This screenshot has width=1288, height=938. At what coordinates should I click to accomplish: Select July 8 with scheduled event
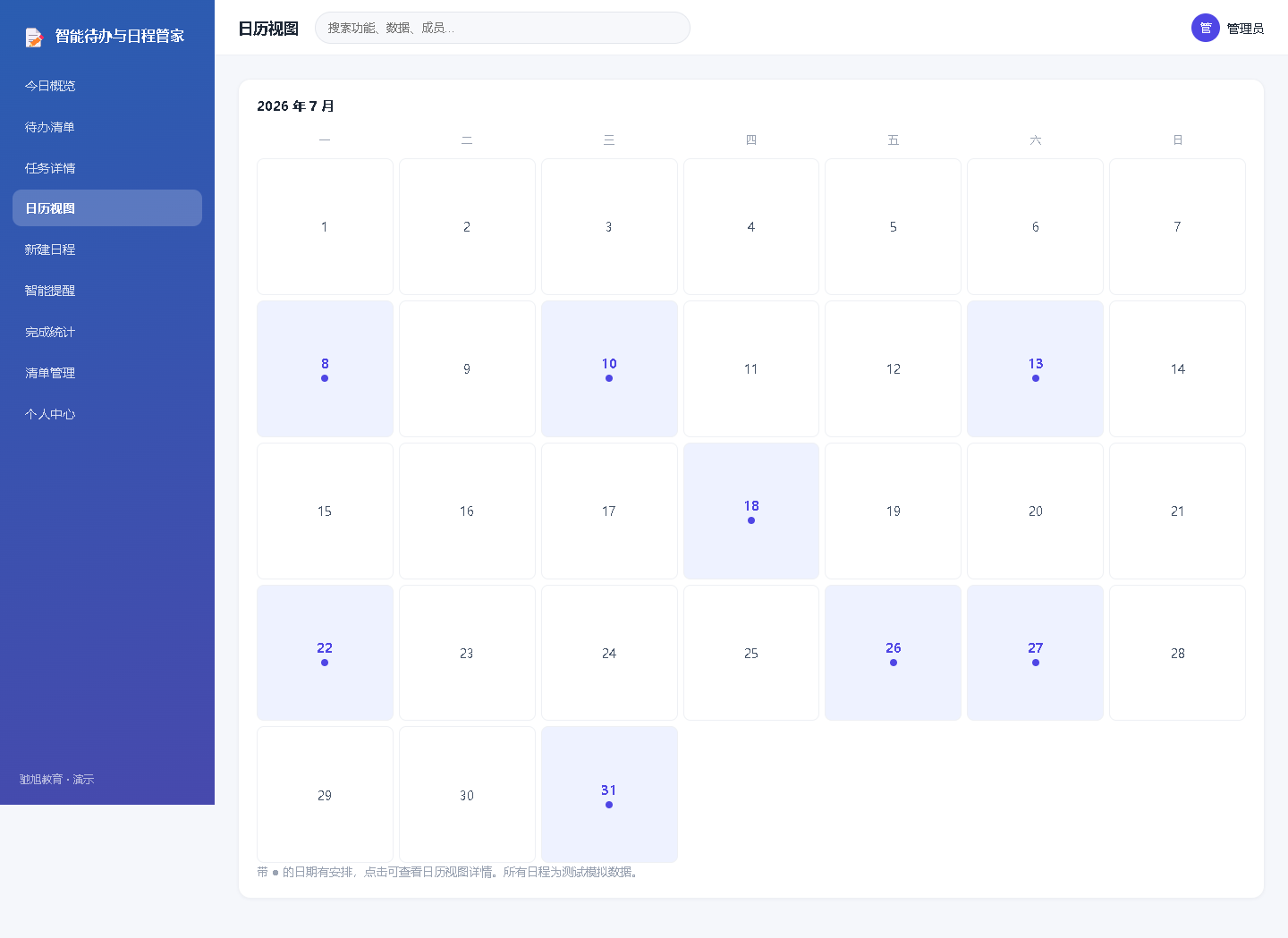[325, 368]
